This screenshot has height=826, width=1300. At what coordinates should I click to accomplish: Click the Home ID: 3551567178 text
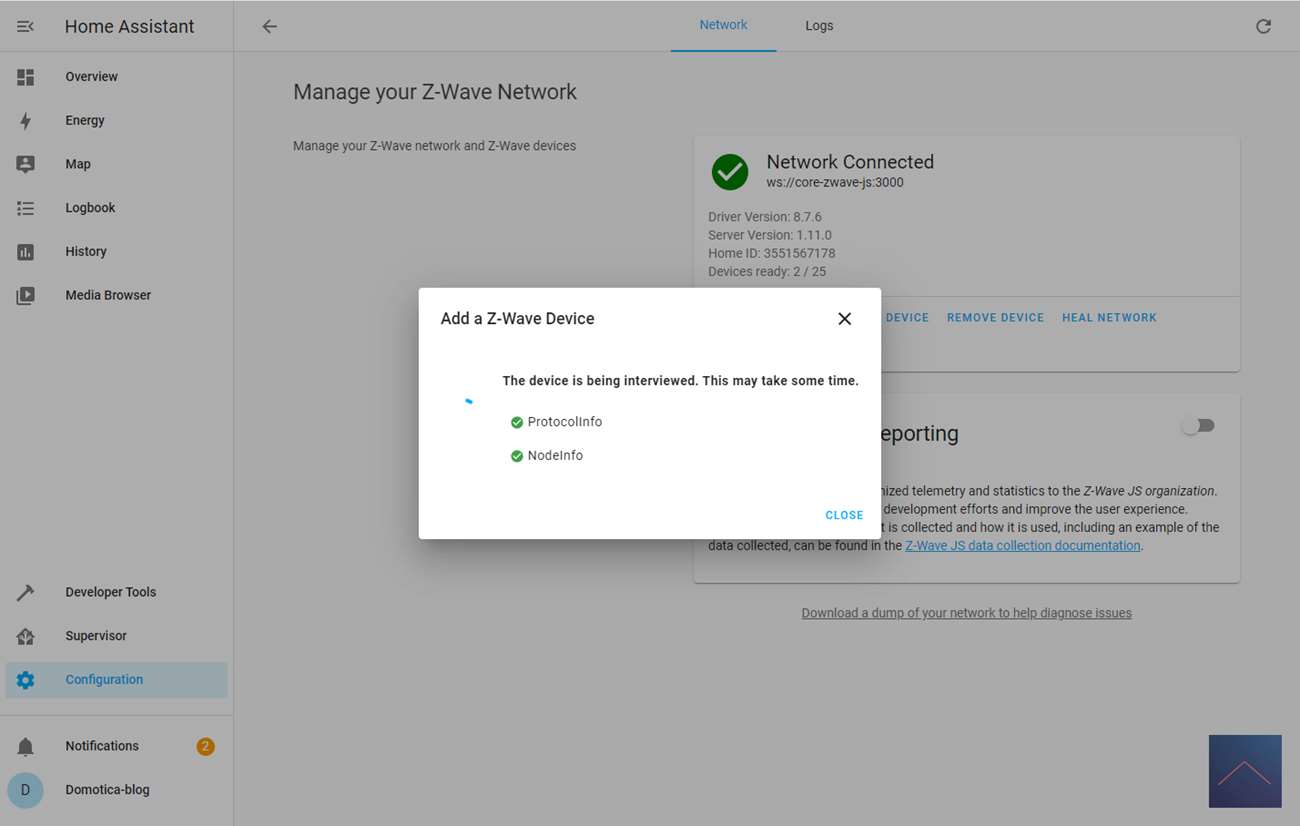point(772,253)
